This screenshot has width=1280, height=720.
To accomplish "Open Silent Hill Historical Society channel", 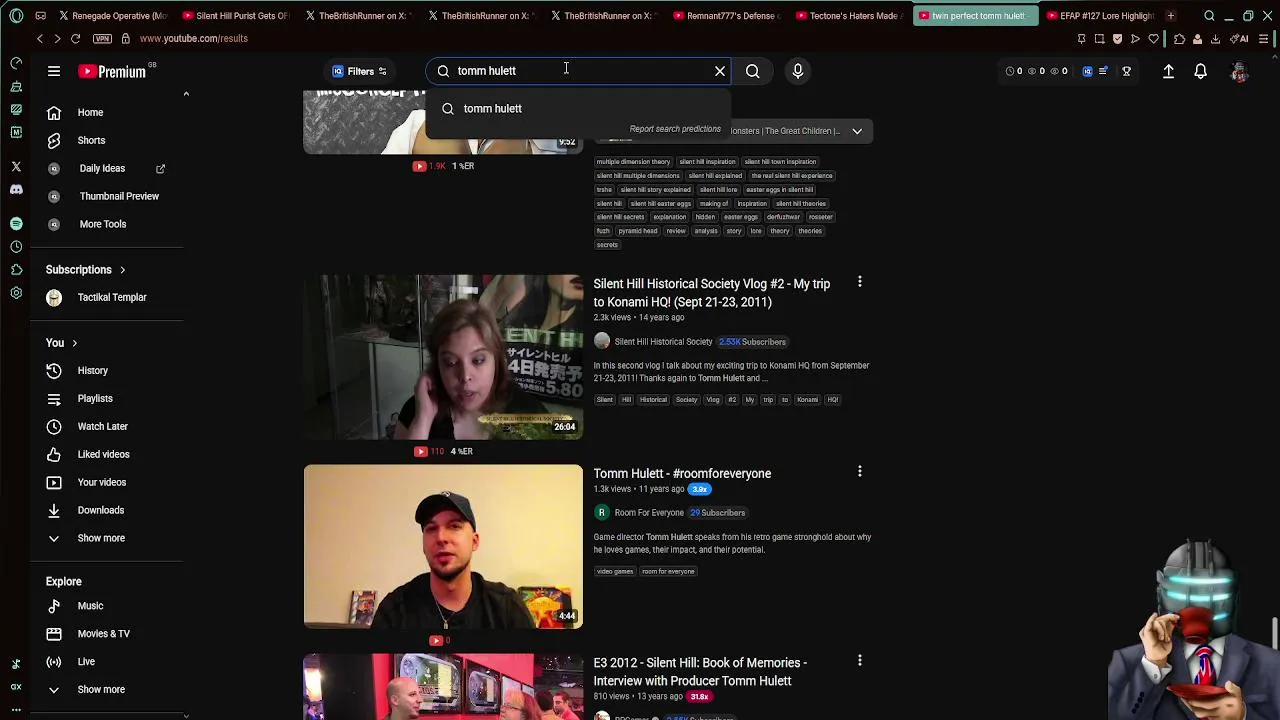I will click(x=663, y=342).
